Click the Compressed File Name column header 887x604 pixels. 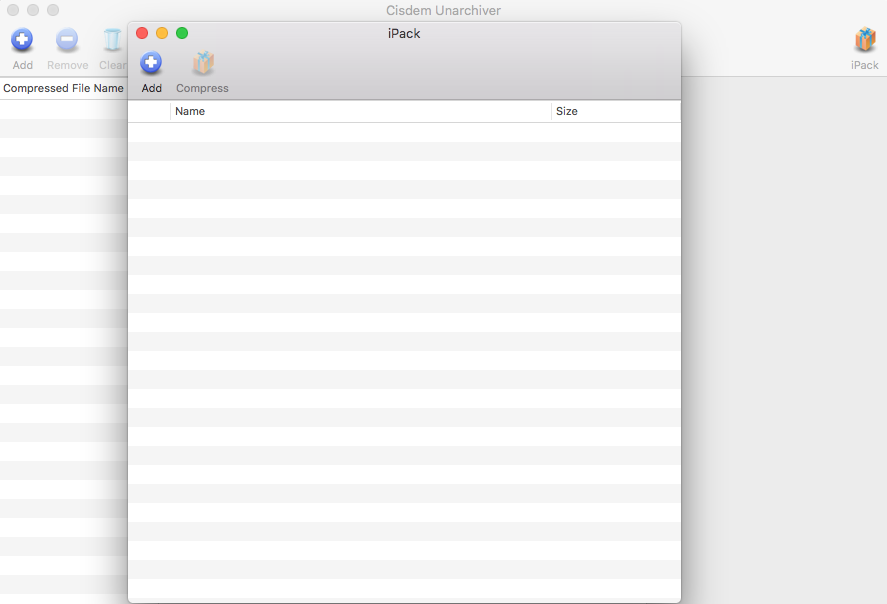pyautogui.click(x=63, y=88)
